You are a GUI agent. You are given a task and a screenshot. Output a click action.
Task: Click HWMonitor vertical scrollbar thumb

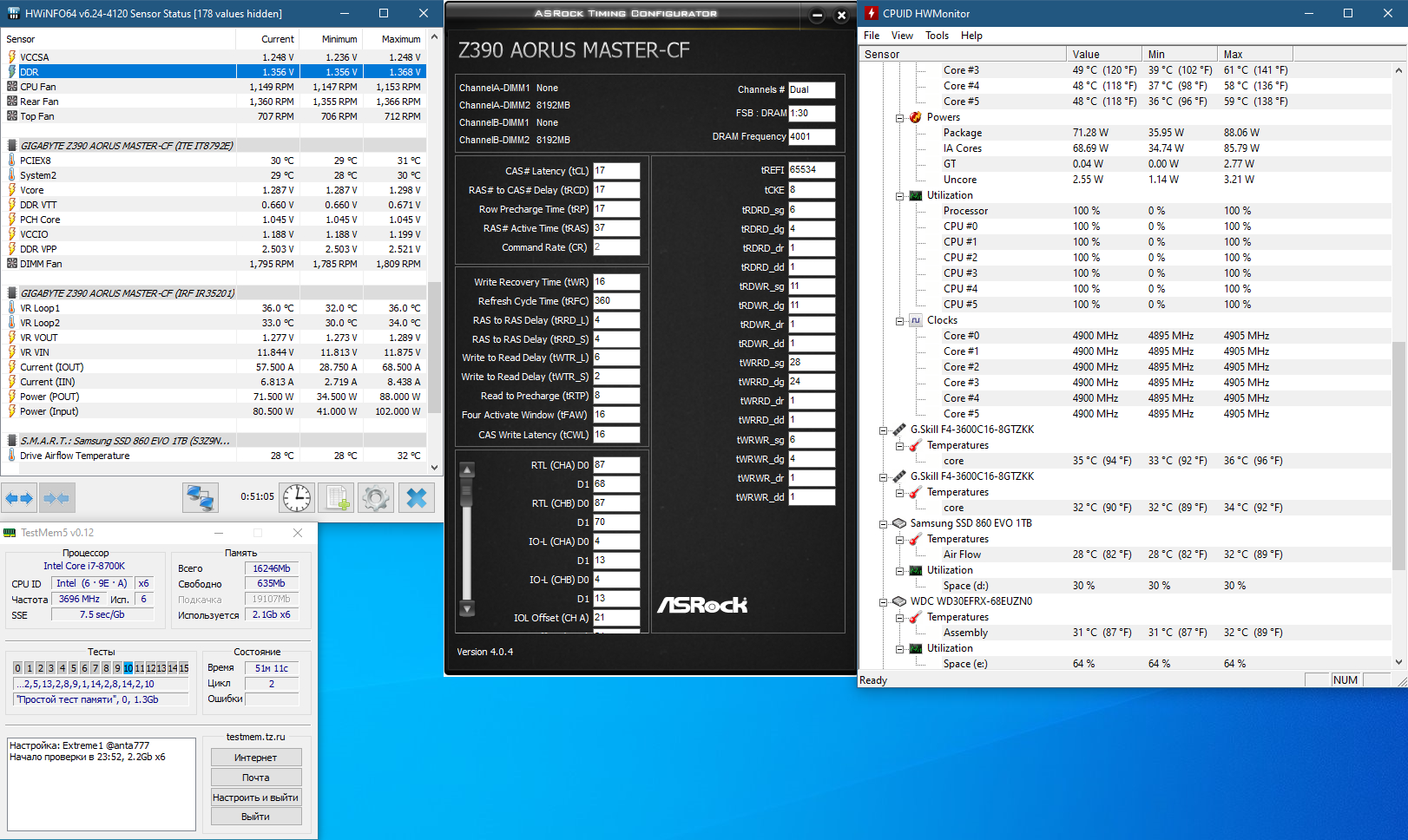pyautogui.click(x=1398, y=456)
